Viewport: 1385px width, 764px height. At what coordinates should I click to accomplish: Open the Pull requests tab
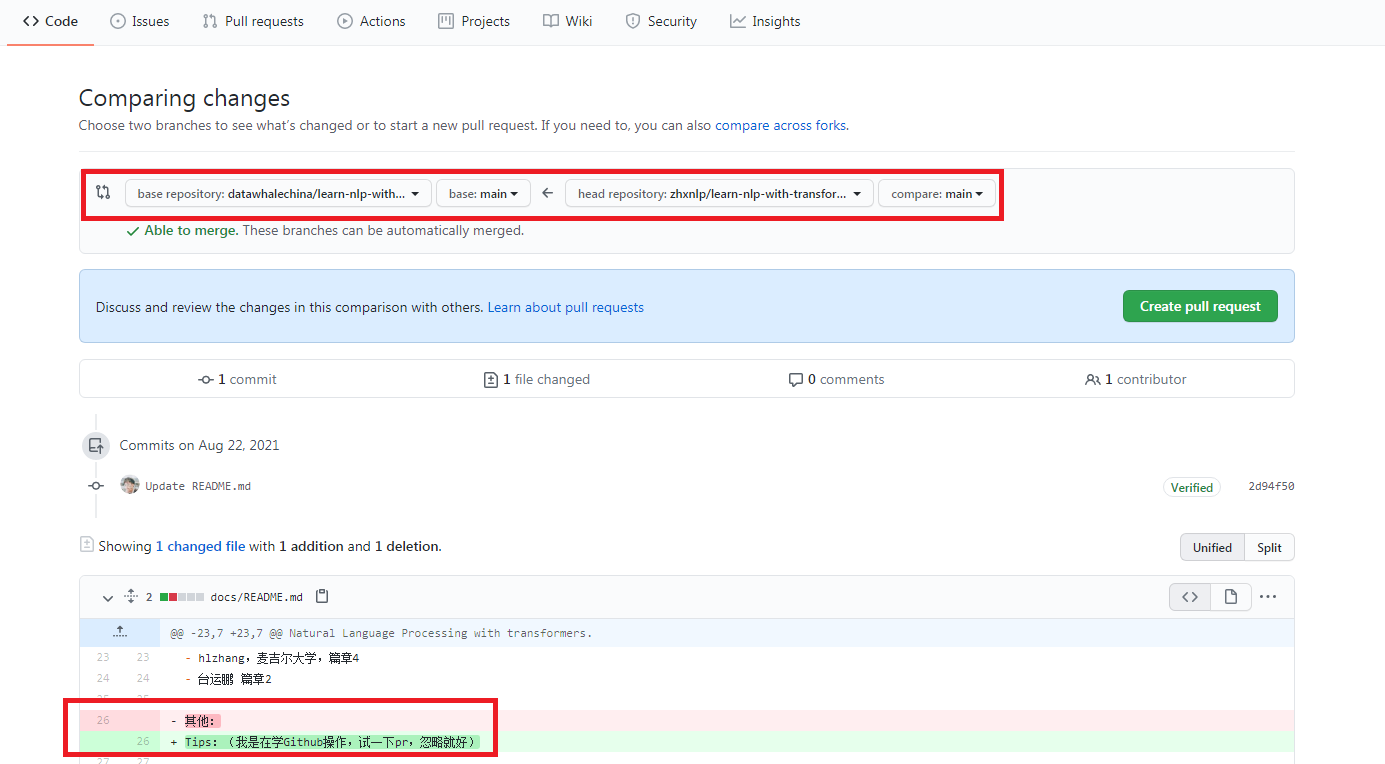coord(253,21)
